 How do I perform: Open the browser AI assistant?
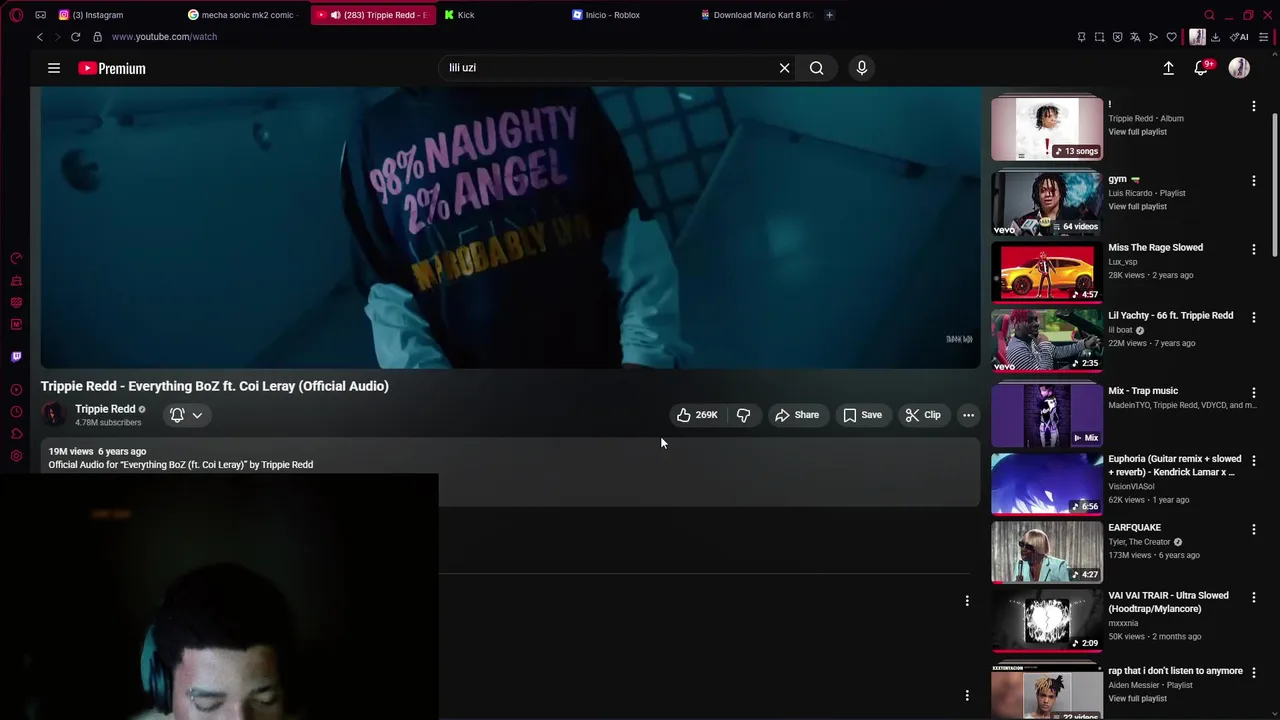click(1240, 37)
